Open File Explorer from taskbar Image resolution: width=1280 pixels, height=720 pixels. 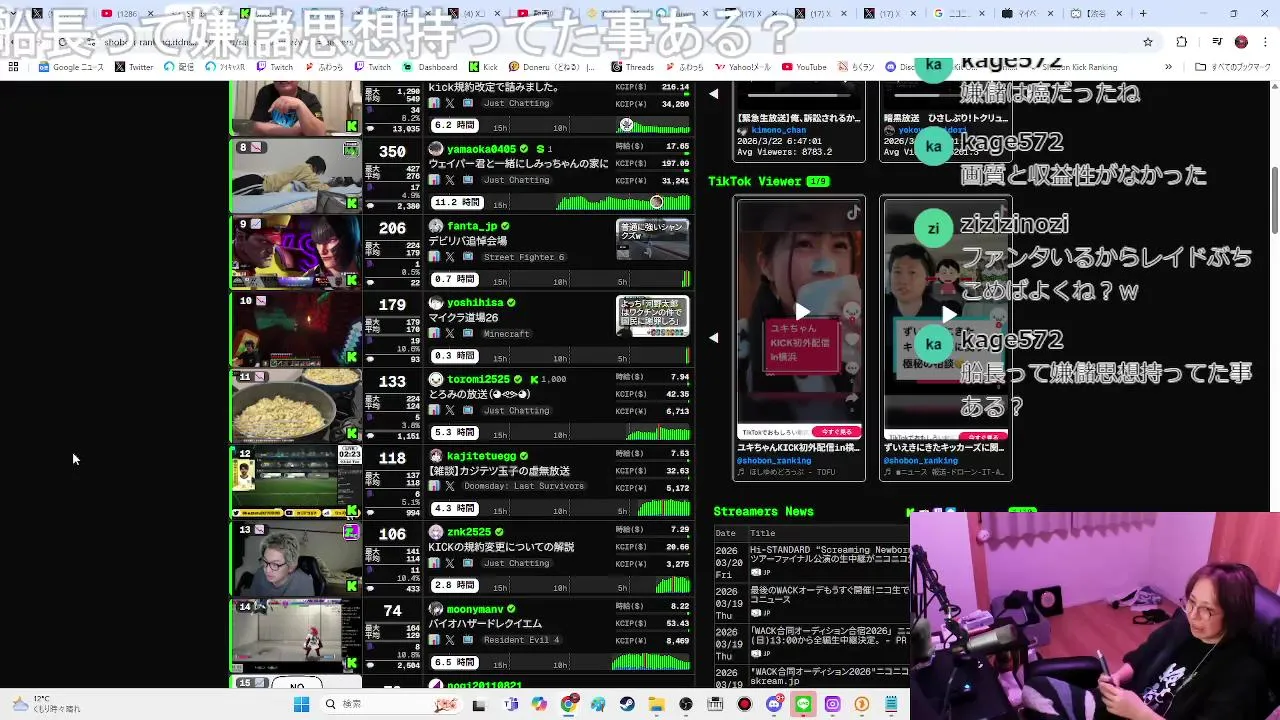[x=656, y=704]
